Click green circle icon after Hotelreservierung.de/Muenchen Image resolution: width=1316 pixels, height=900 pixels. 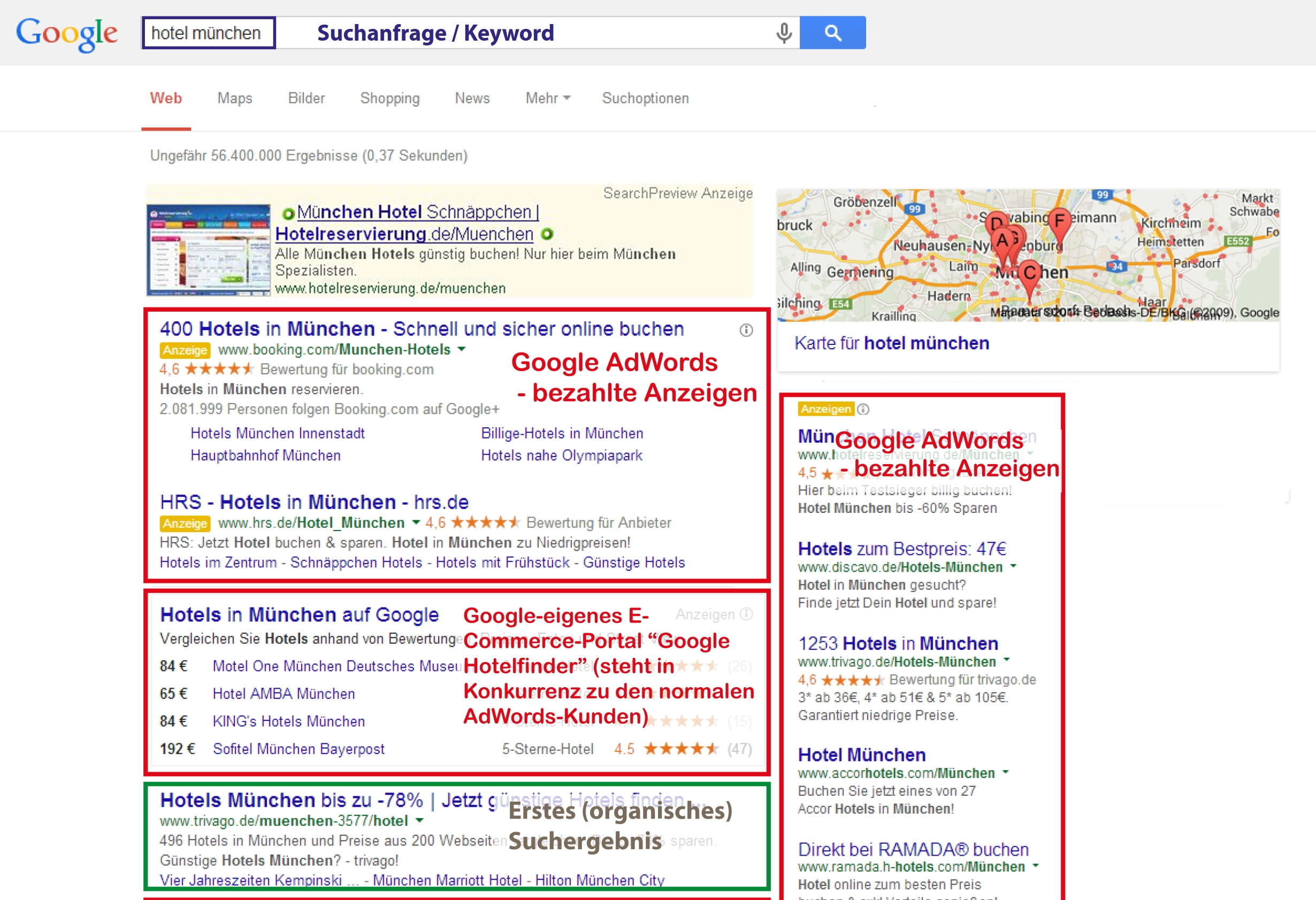click(546, 233)
